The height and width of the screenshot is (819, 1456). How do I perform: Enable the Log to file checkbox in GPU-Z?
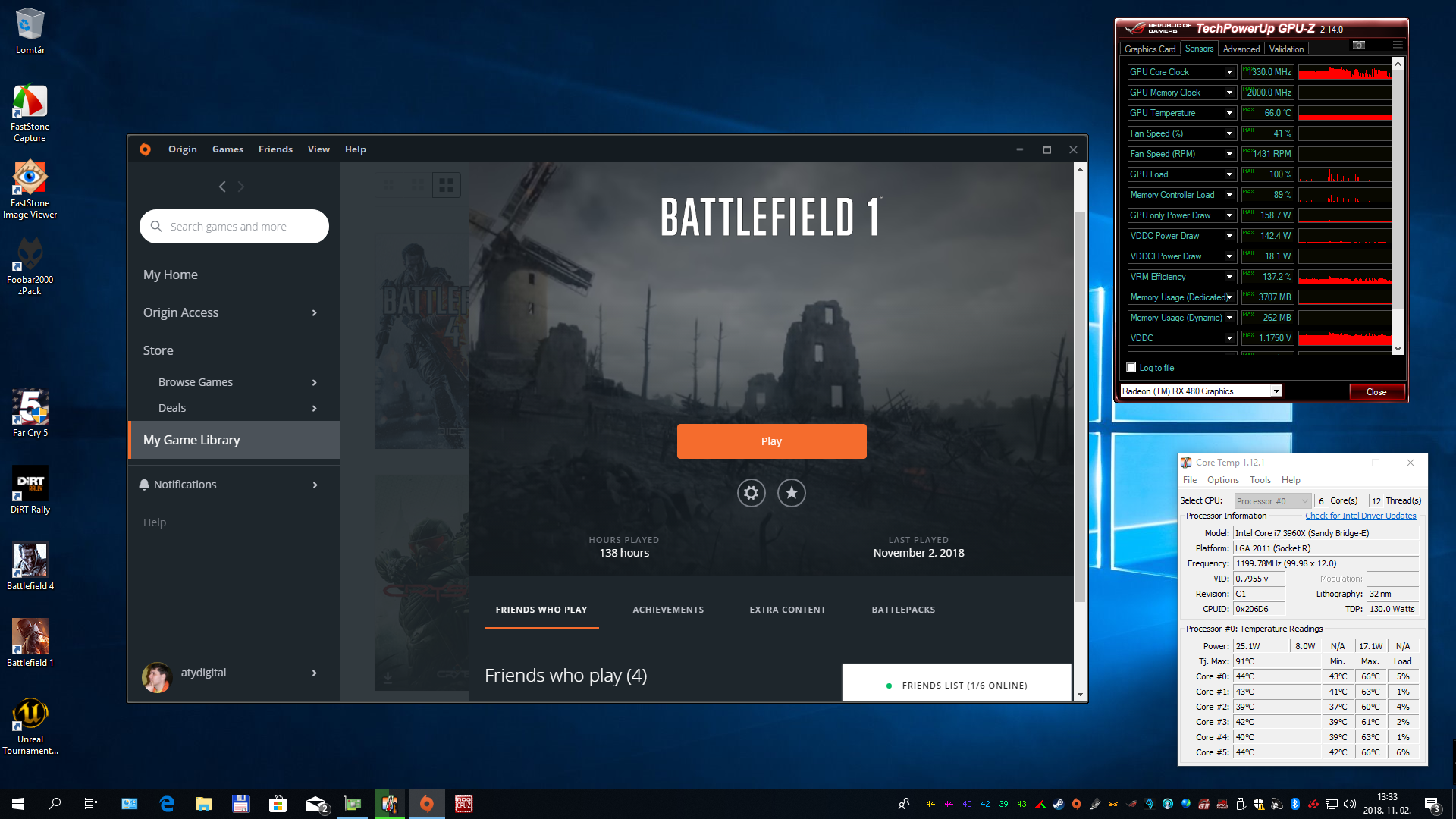point(1131,368)
